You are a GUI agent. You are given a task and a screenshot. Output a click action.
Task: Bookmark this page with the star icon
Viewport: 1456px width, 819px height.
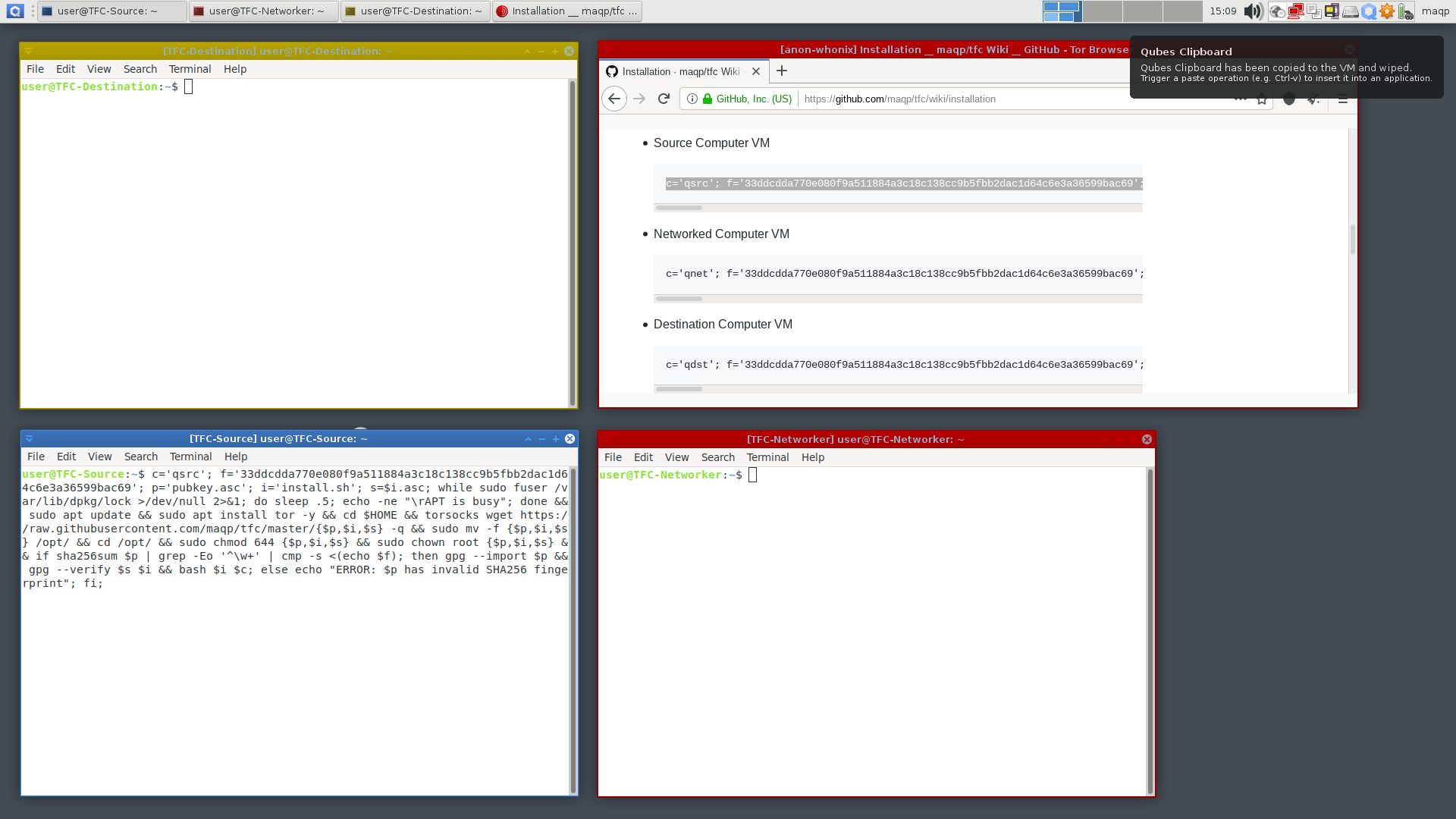coord(1262,99)
